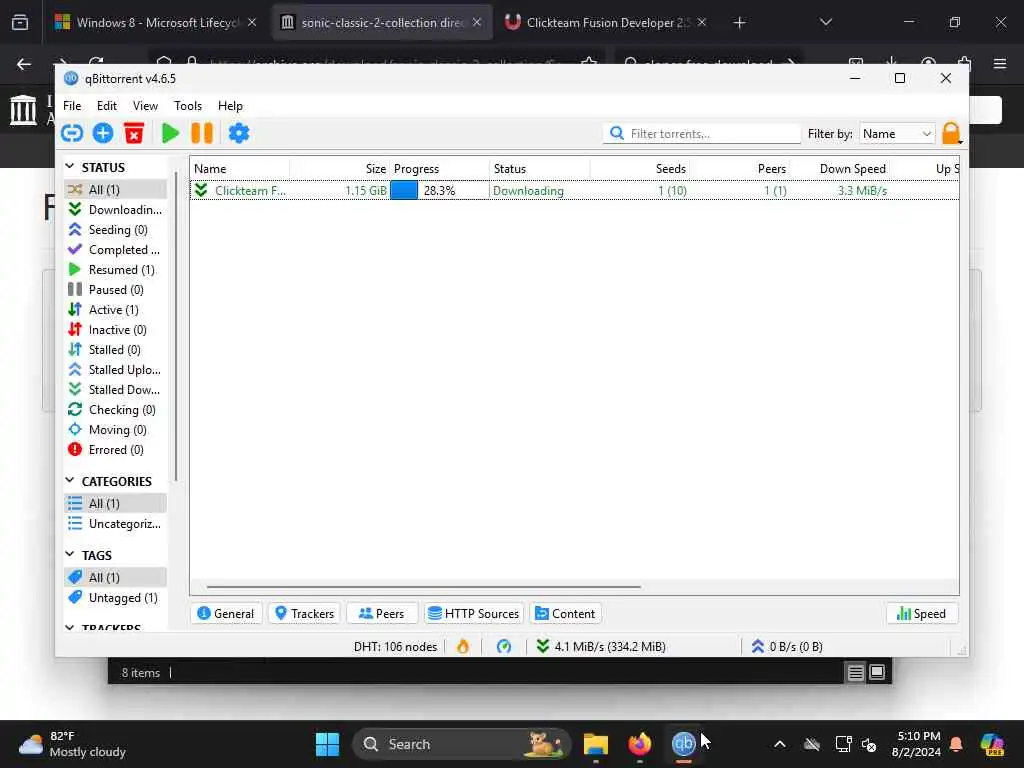Screen dimensions: 1024x768
Task: Open the Tools menu
Action: pyautogui.click(x=187, y=106)
